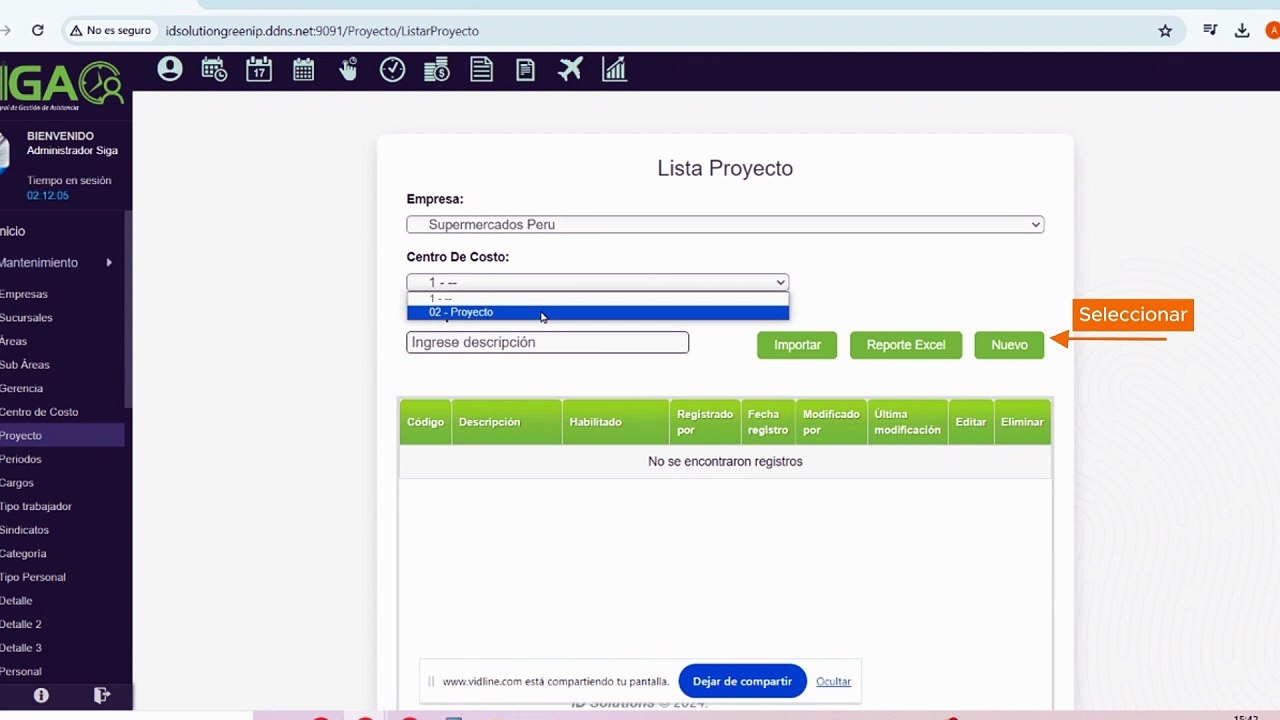Click the Reporte Excel button
Screen dimensions: 1280x720
click(905, 345)
